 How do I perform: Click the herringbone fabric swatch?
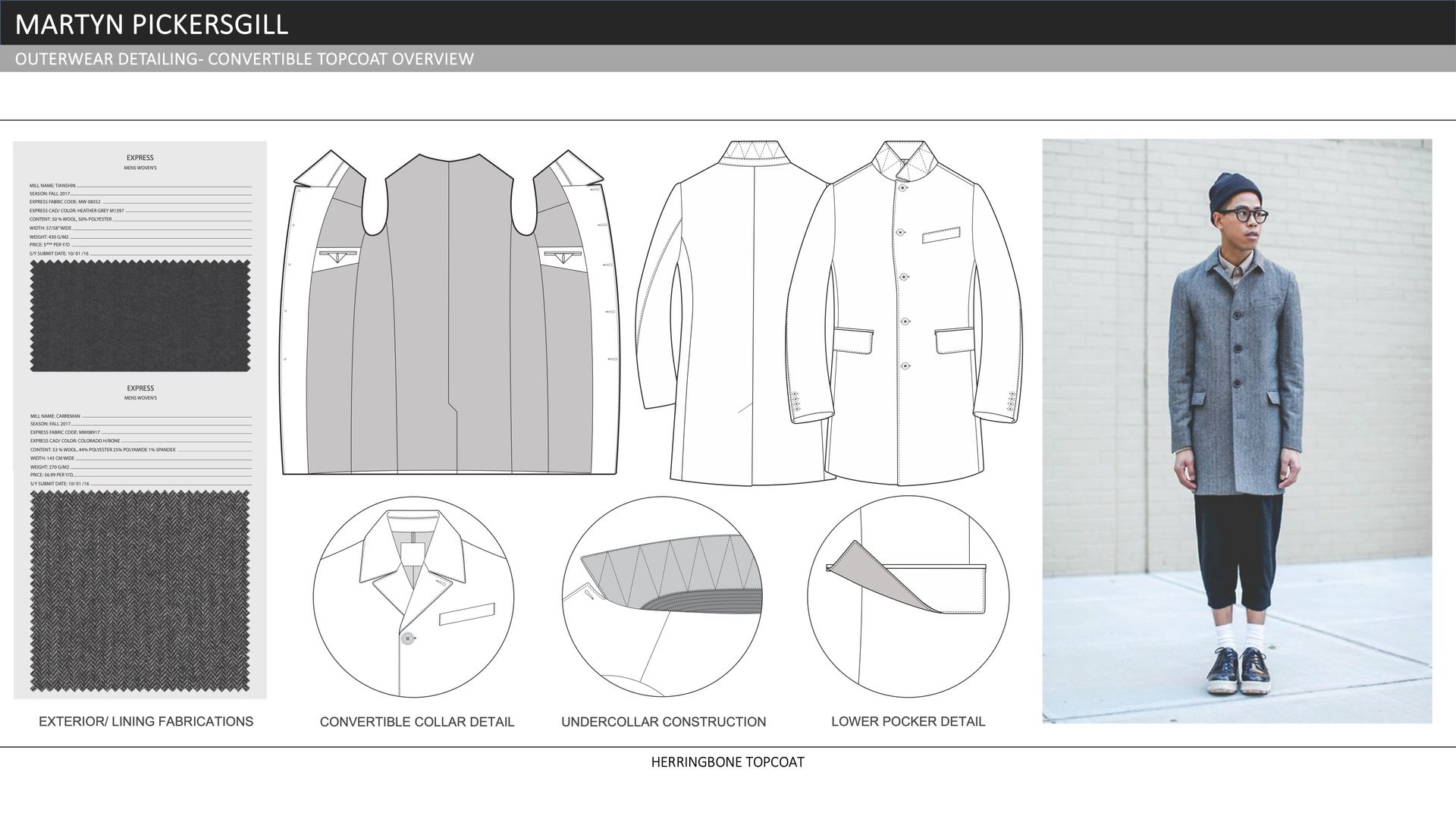pyautogui.click(x=140, y=591)
